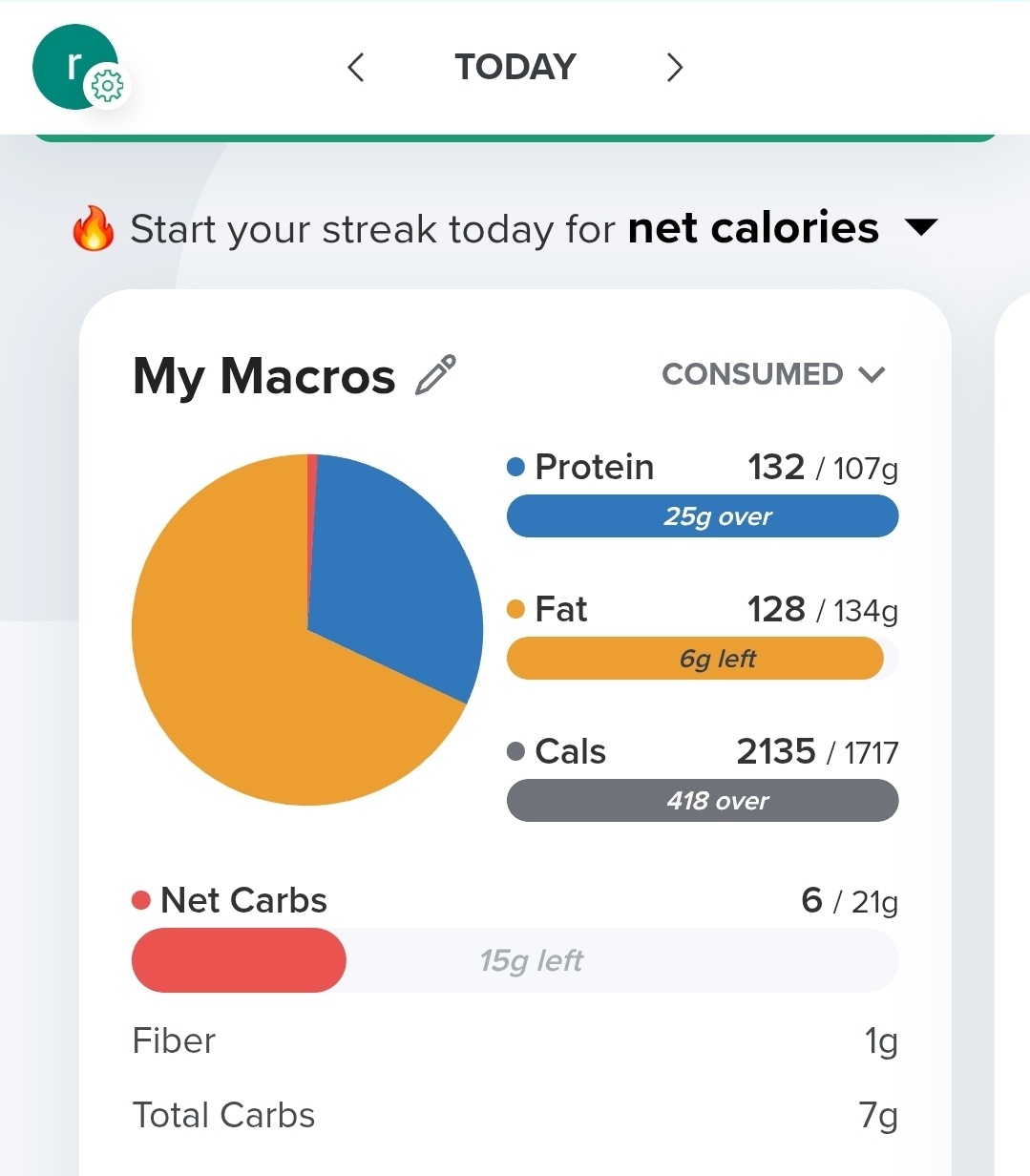Image resolution: width=1030 pixels, height=1176 pixels.
Task: Open the CONSUMED dropdown
Action: pyautogui.click(x=774, y=374)
